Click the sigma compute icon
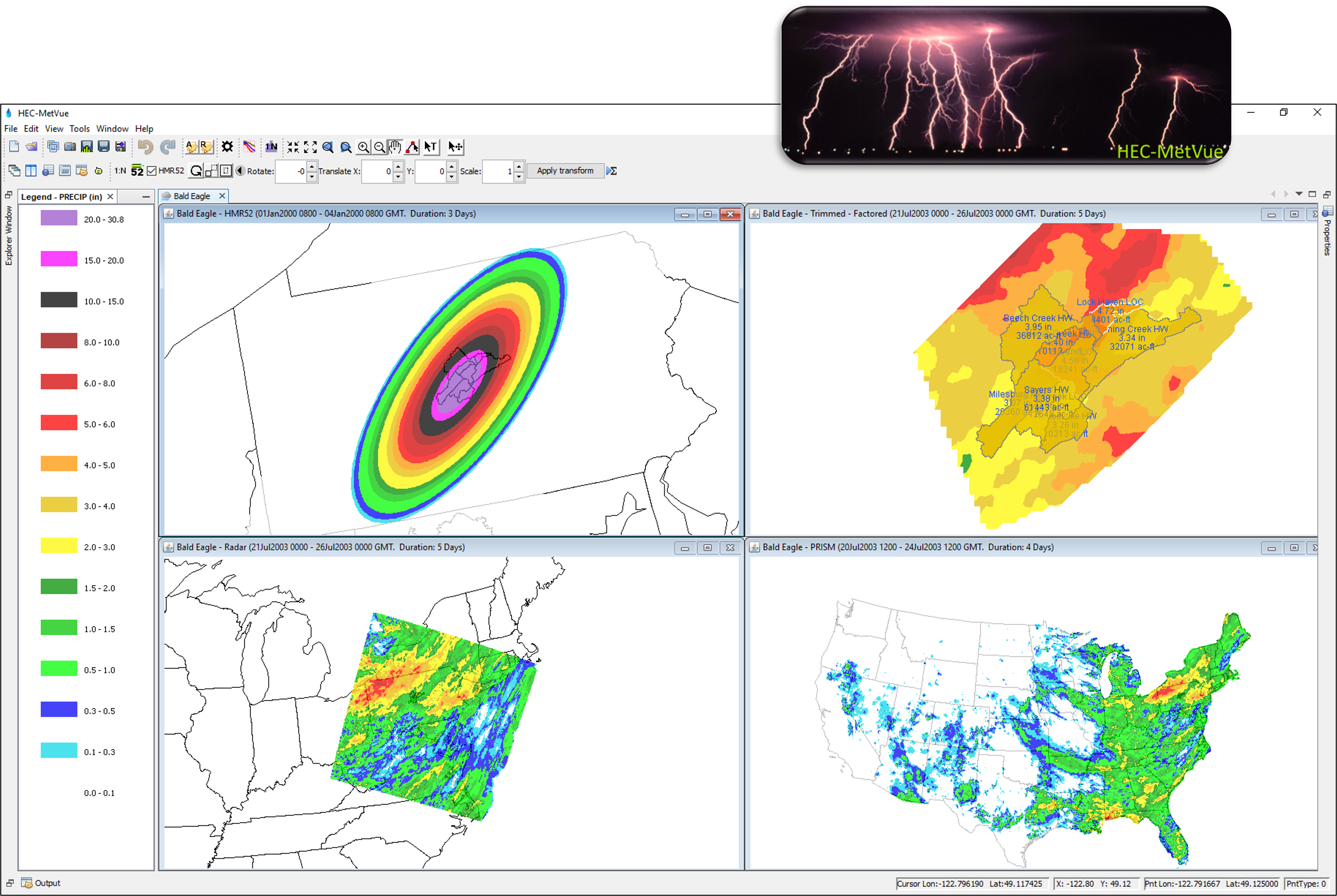 (612, 171)
